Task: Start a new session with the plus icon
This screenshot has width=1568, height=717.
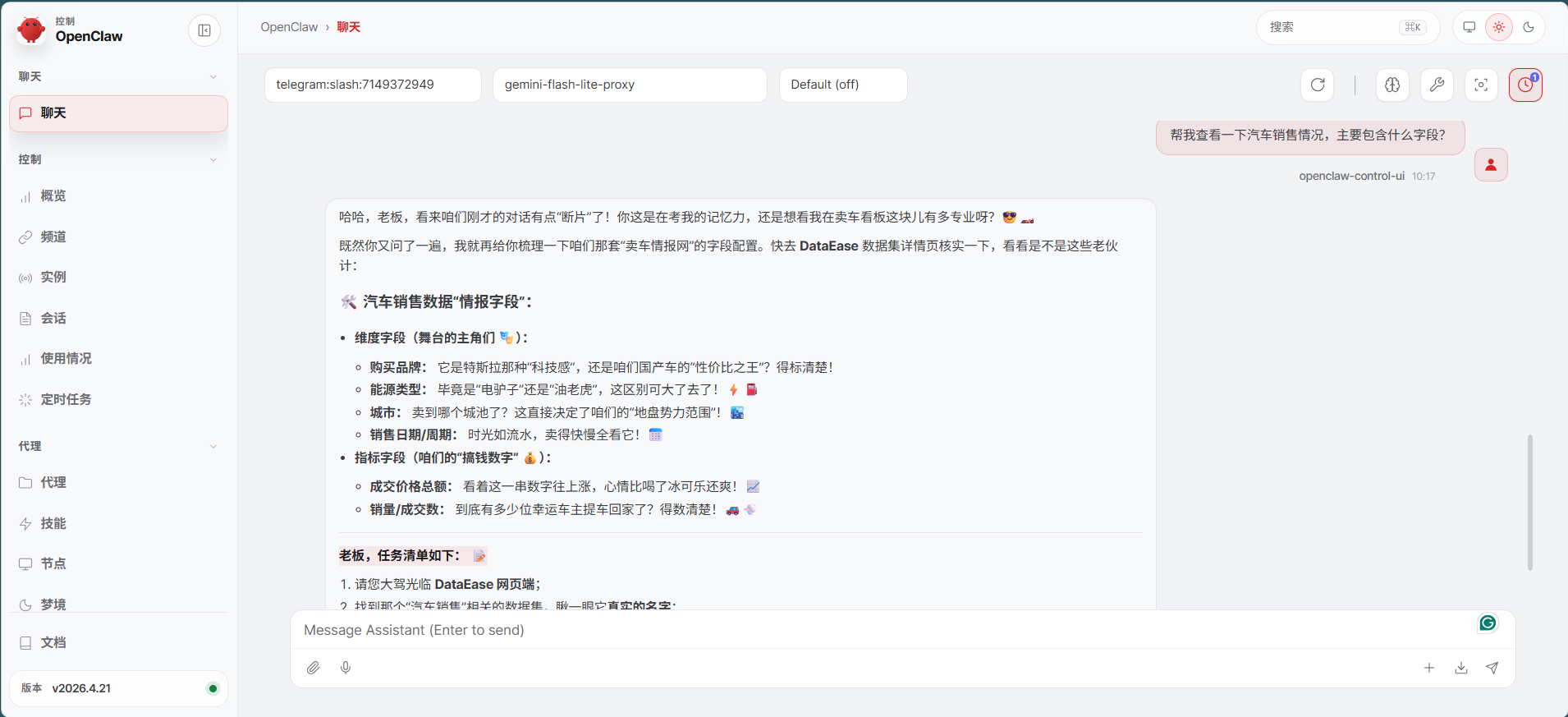Action: click(1429, 668)
